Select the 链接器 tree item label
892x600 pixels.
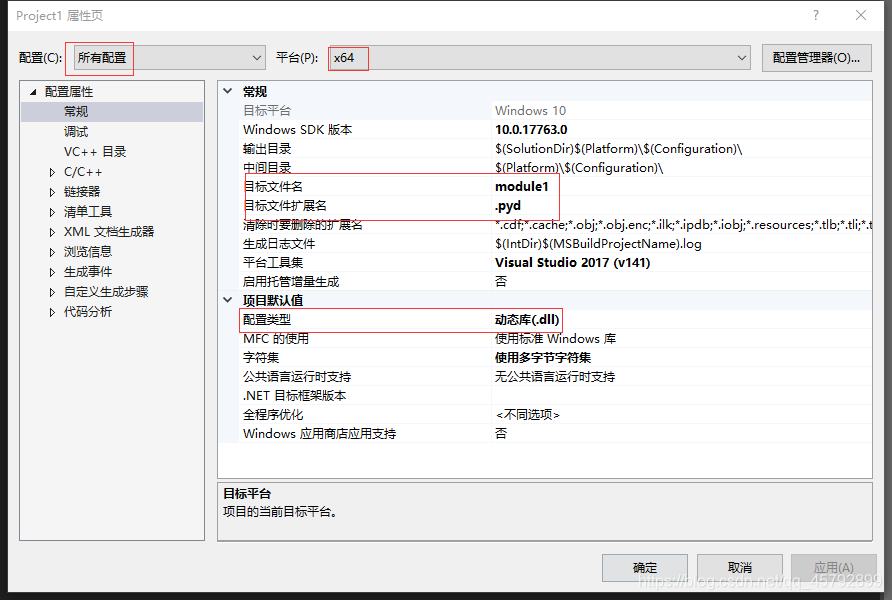click(x=82, y=192)
